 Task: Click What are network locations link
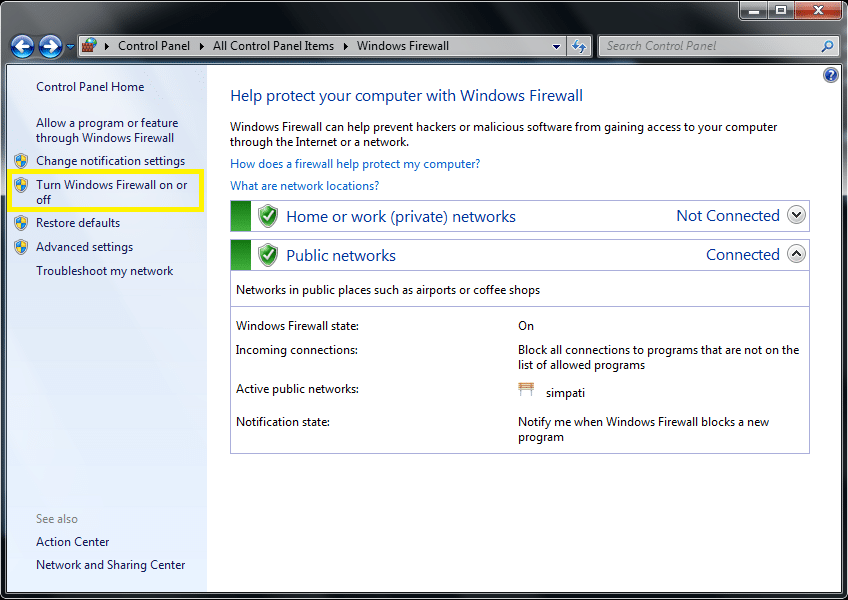click(x=304, y=186)
